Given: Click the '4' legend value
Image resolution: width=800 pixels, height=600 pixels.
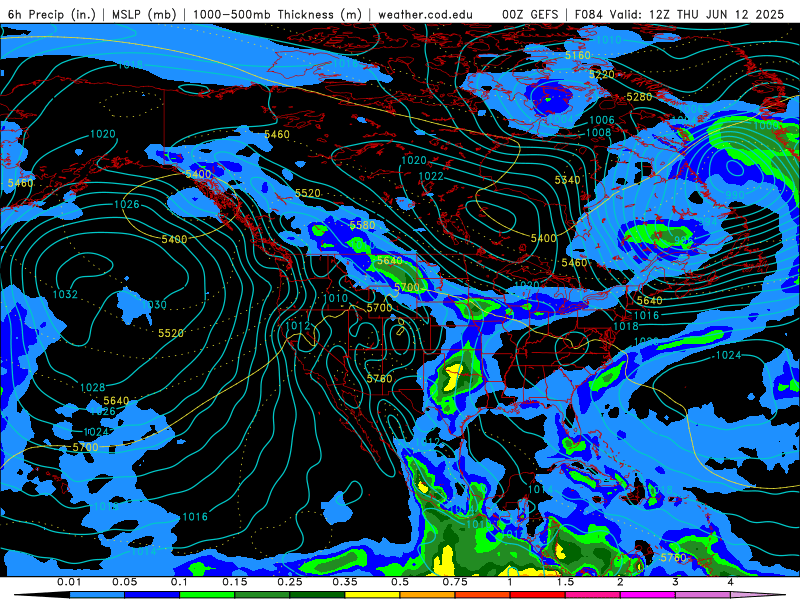Looking at the screenshot, I should [x=731, y=582].
